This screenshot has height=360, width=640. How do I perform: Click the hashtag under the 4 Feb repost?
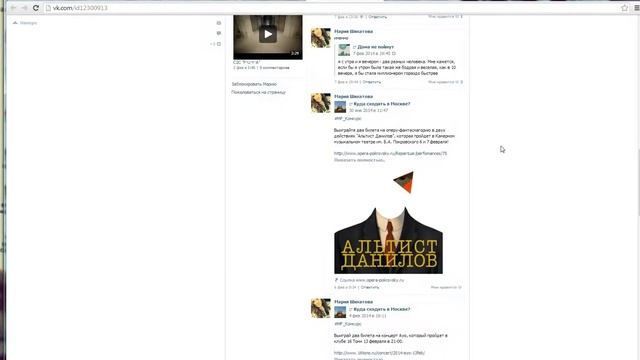[x=348, y=324]
